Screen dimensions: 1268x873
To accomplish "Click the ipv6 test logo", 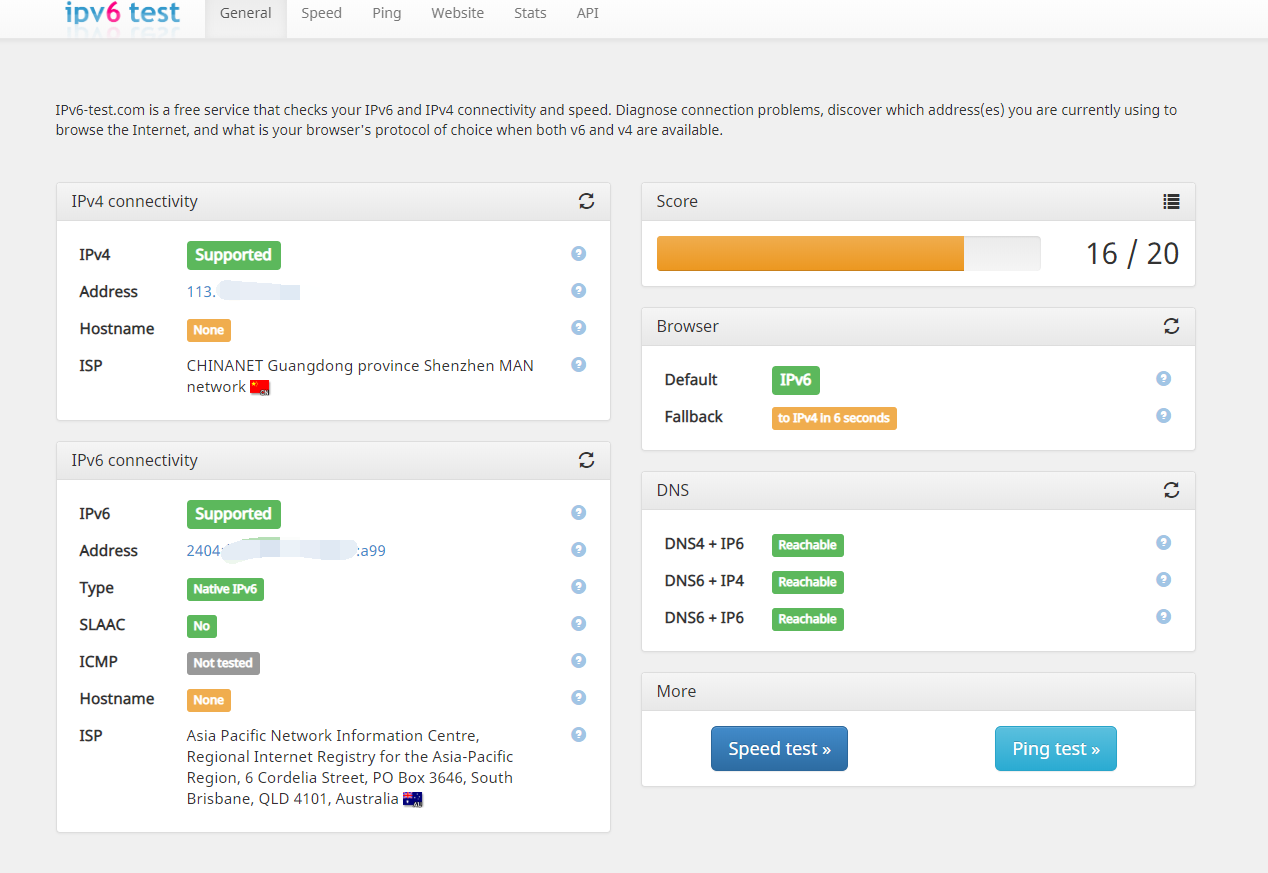I will [x=121, y=14].
